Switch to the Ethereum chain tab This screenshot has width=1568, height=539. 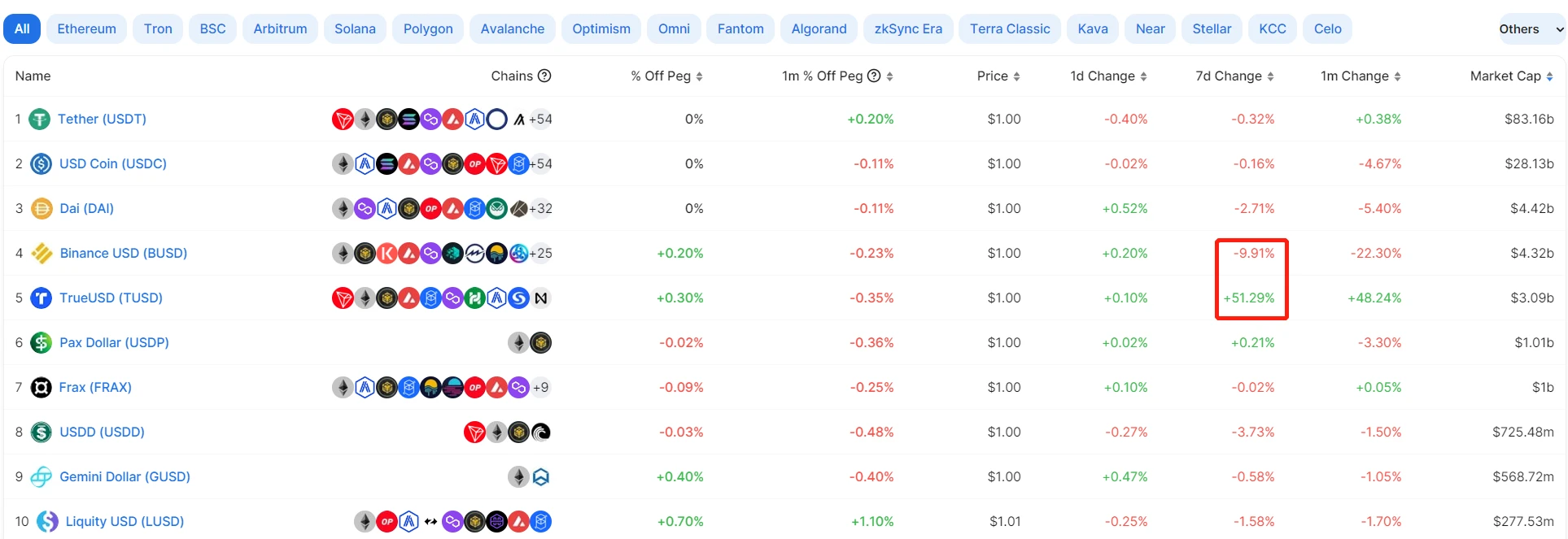(x=86, y=29)
